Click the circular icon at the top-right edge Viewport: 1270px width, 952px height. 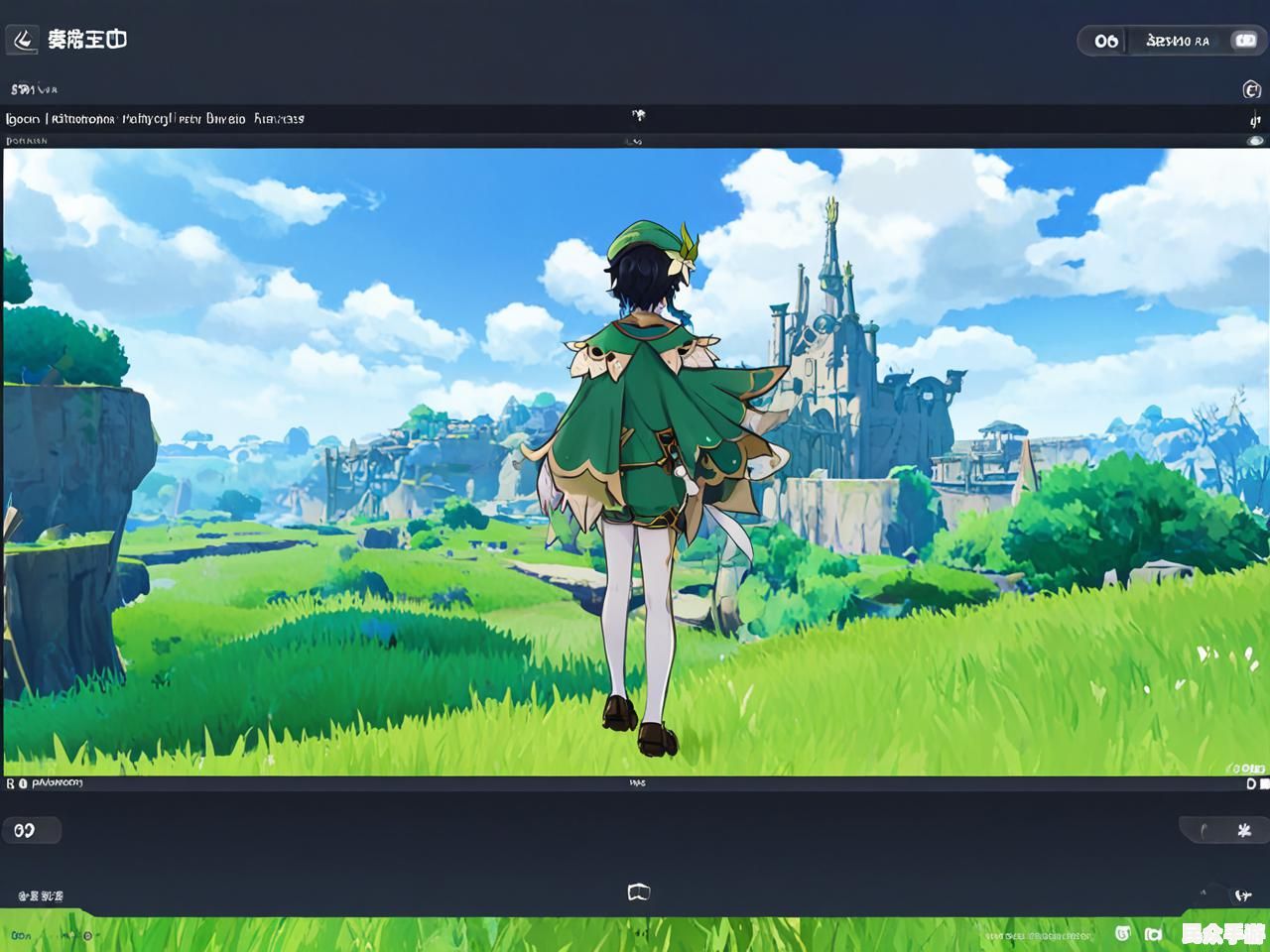coord(1251,90)
